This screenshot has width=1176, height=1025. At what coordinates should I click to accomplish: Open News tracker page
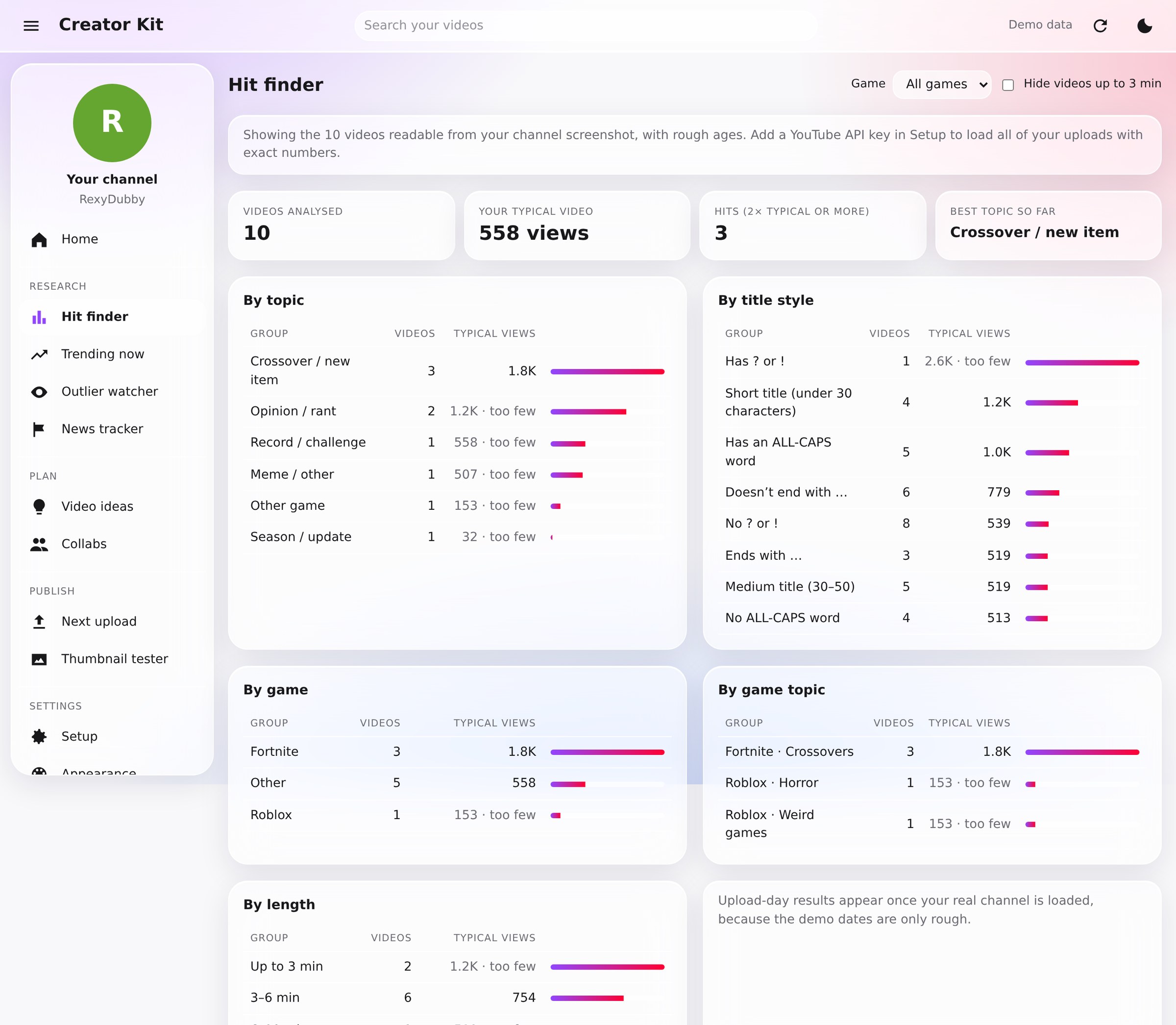112,429
